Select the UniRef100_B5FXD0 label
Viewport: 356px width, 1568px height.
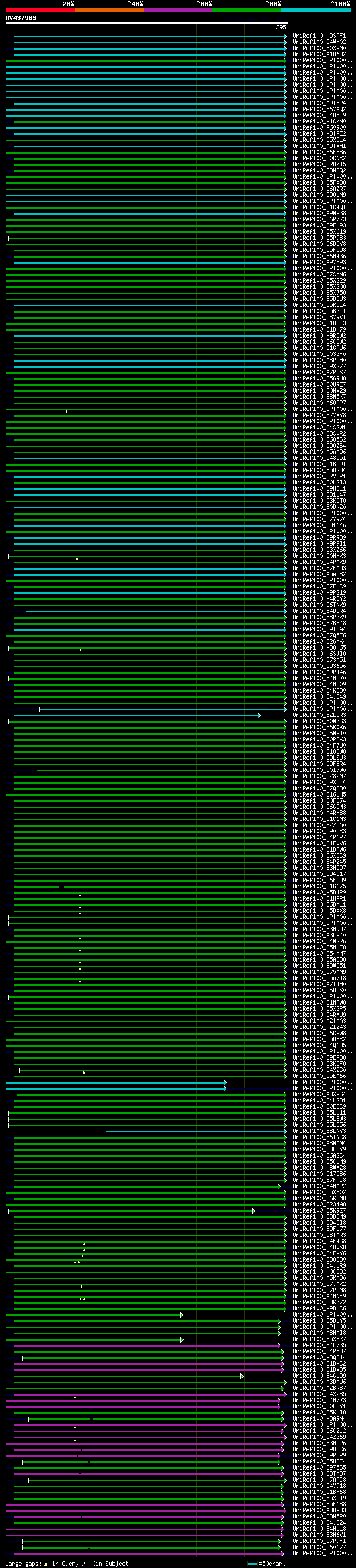point(319,182)
